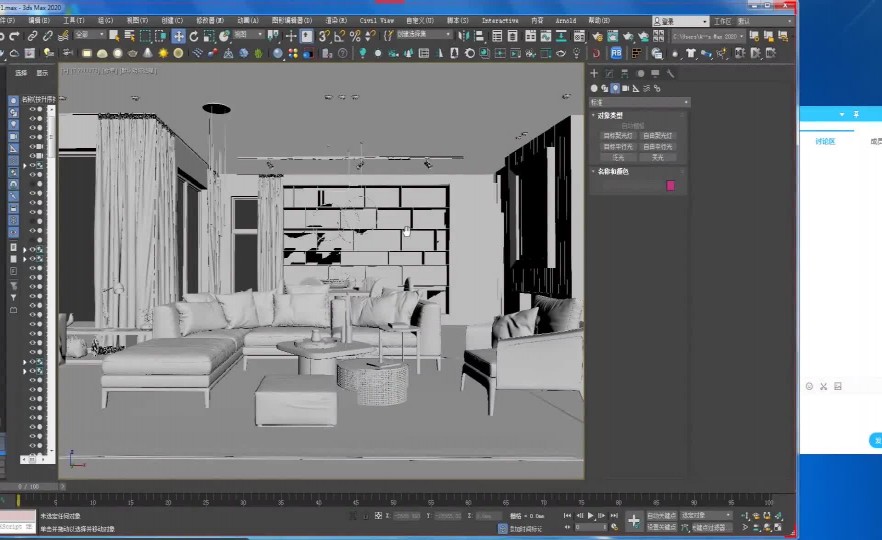This screenshot has height=540, width=882.
Task: Collapse the 名称和颜色 rollout
Action: (612, 171)
